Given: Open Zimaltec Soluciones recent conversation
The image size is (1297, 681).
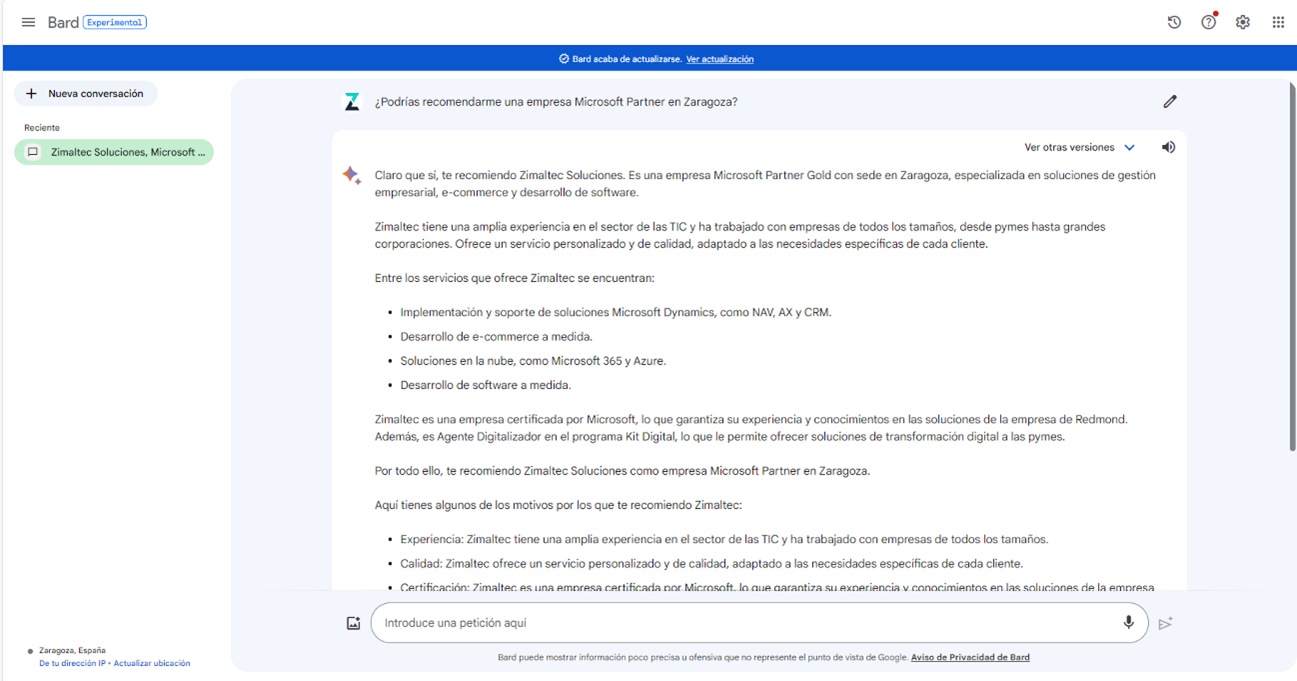Looking at the screenshot, I should tap(114, 152).
